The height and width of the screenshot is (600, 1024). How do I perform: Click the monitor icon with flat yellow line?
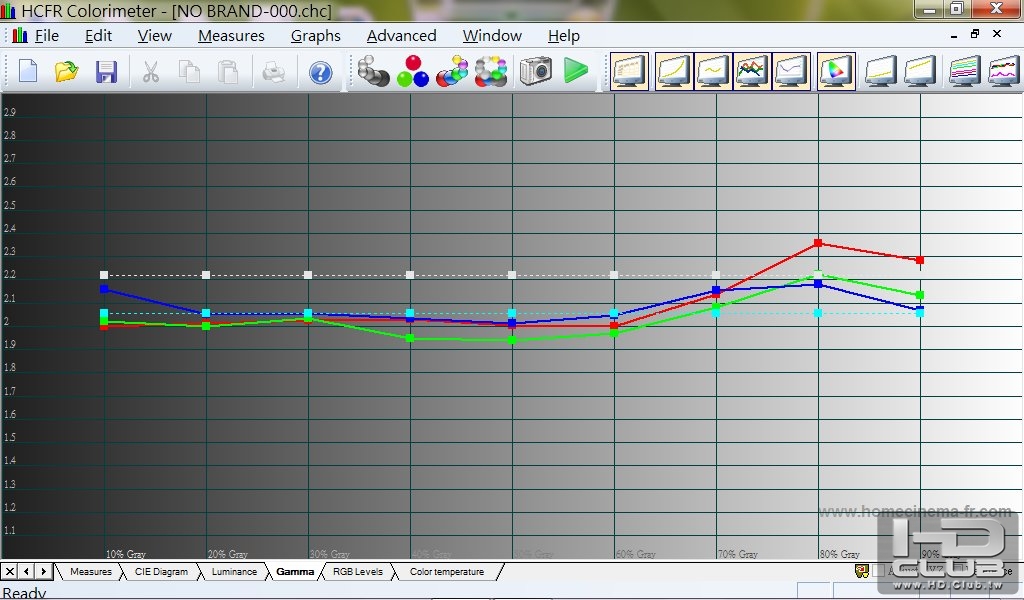tap(881, 71)
